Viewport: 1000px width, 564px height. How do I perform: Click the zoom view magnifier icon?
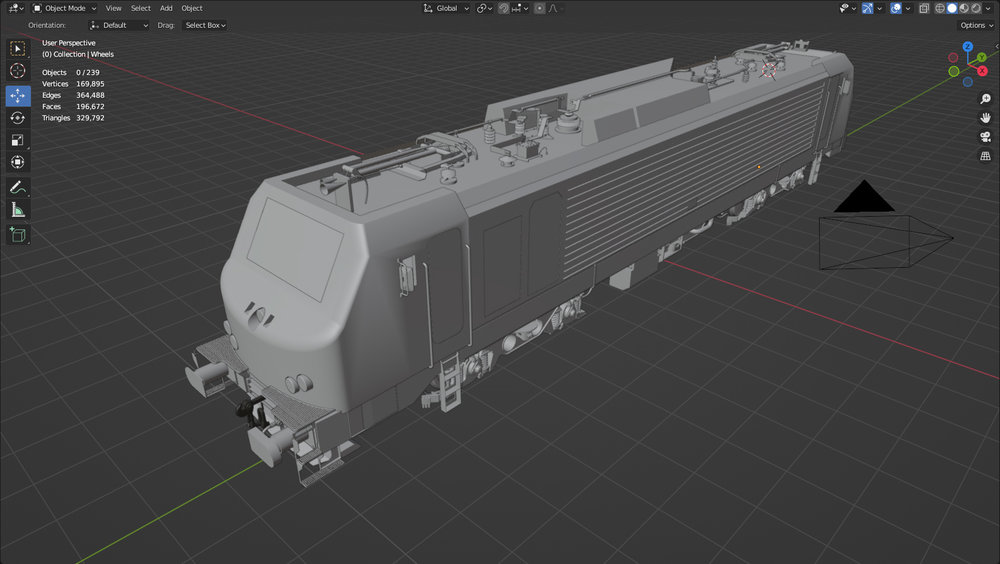[x=985, y=99]
